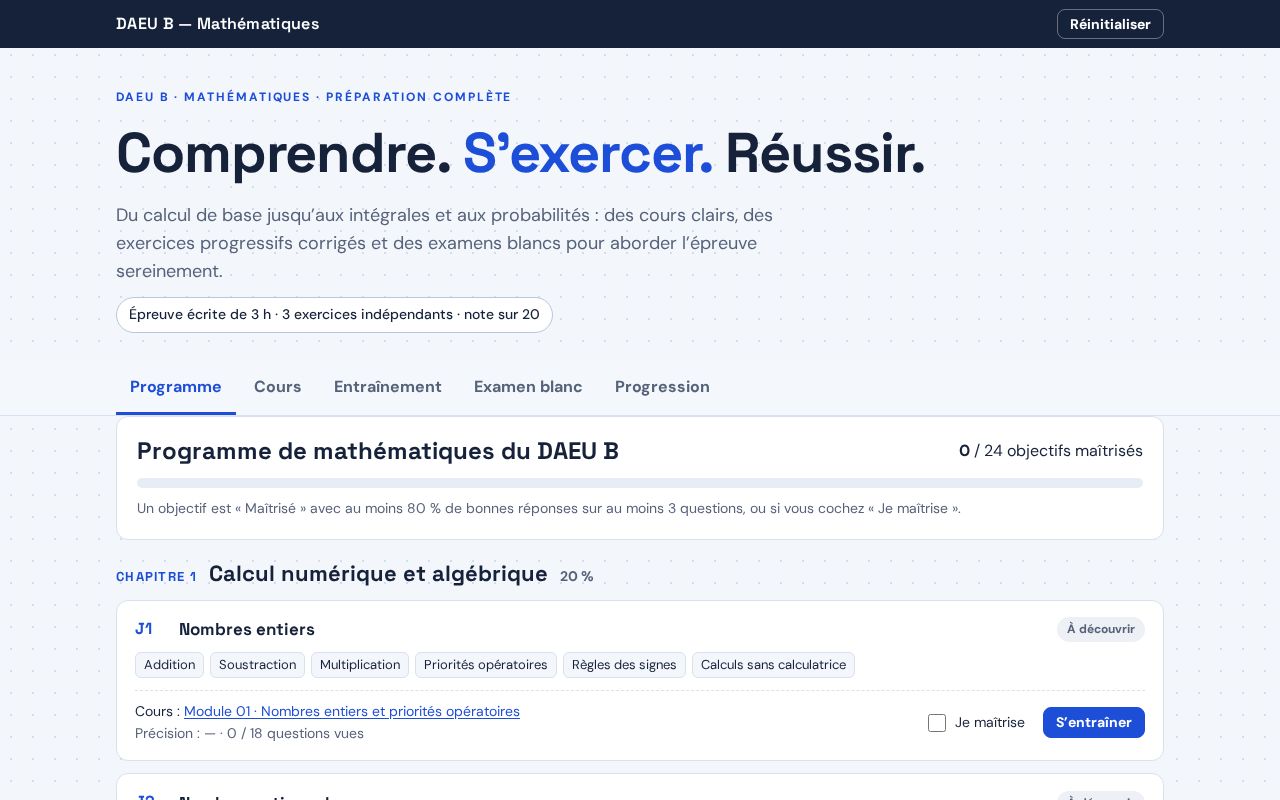This screenshot has width=1280, height=800.
Task: Open the Entraînement tab
Action: click(388, 387)
